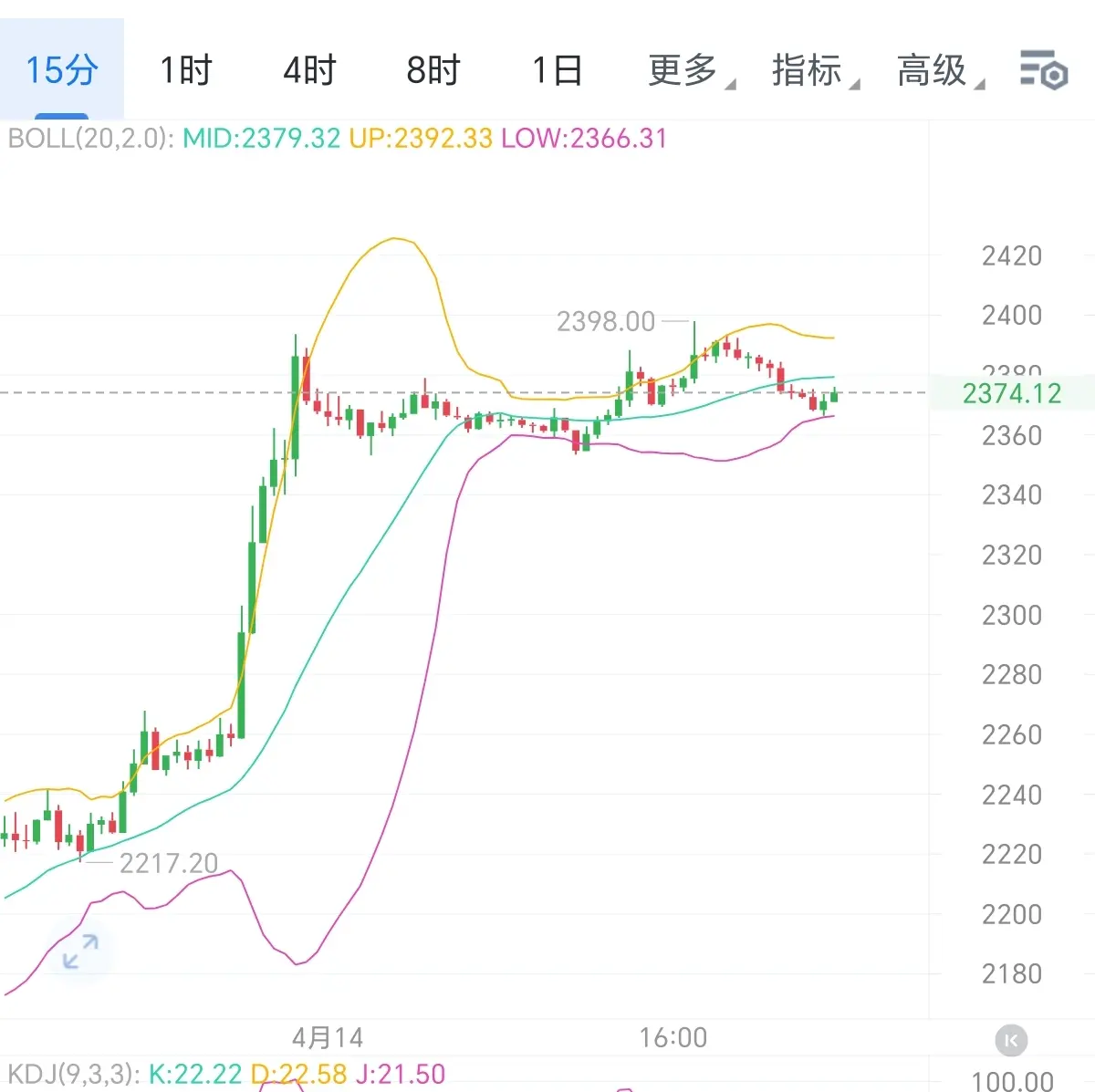Click the LOW:2366.31 value
The image size is (1095, 1092).
[584, 139]
